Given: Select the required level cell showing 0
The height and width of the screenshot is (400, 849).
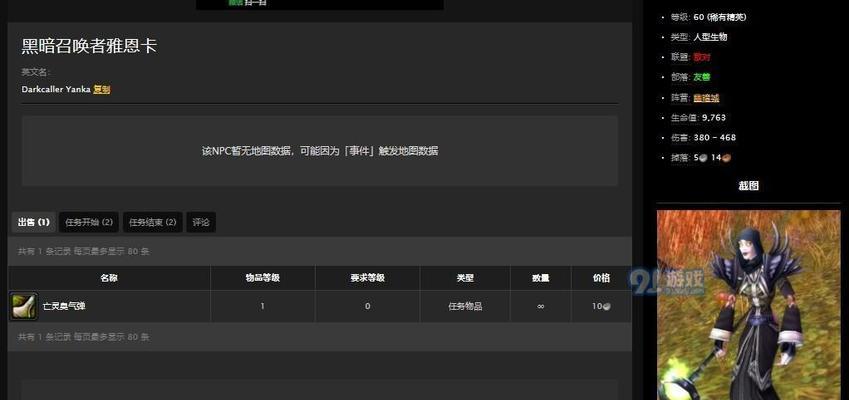Looking at the screenshot, I should [x=368, y=306].
